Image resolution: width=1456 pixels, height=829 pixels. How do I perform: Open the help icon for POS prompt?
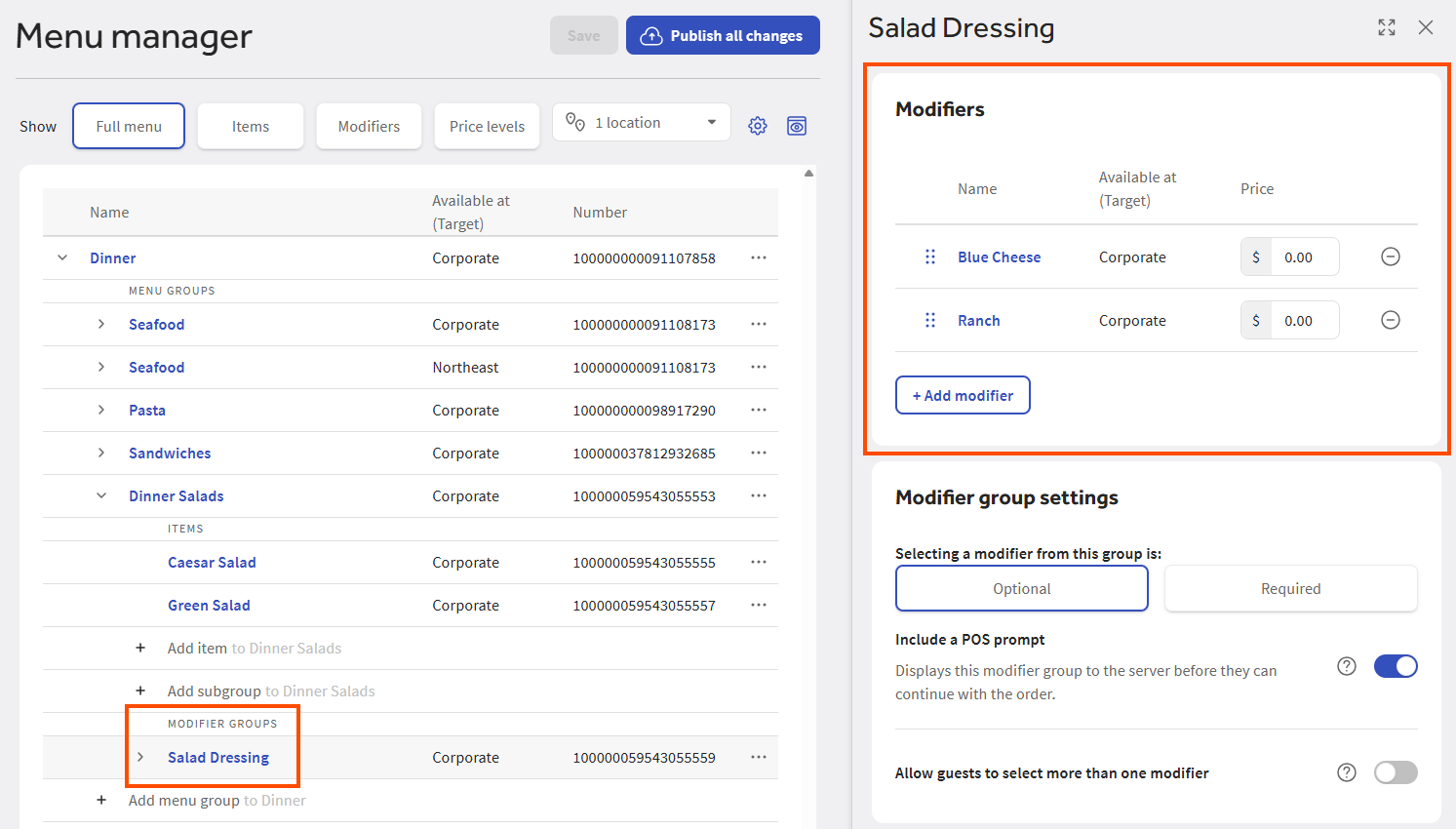click(1346, 666)
